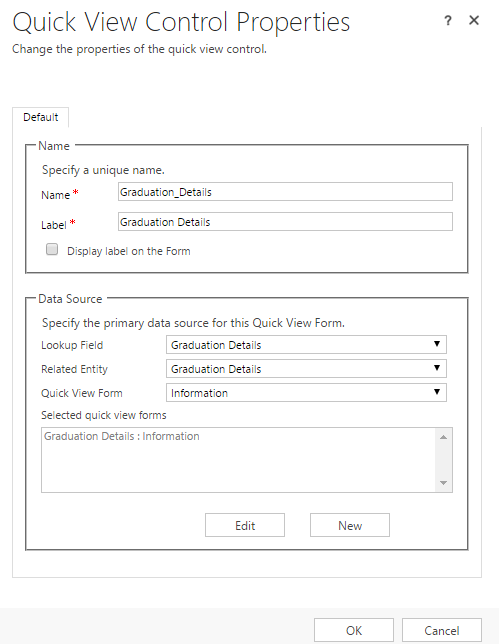
Task: Open the Quick View Form dropdown
Action: [x=306, y=392]
